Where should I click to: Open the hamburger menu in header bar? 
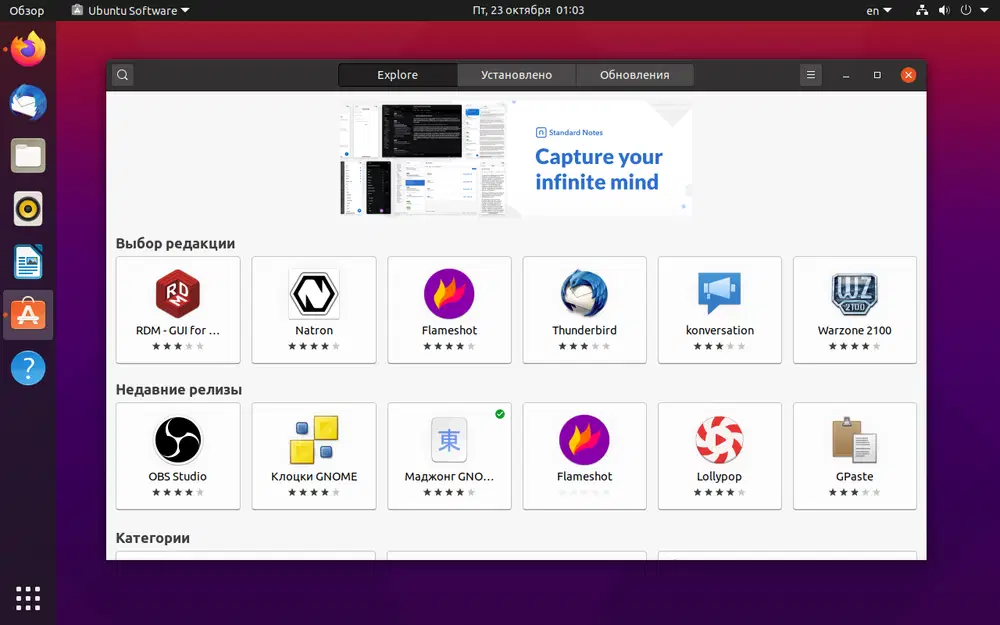coord(811,75)
